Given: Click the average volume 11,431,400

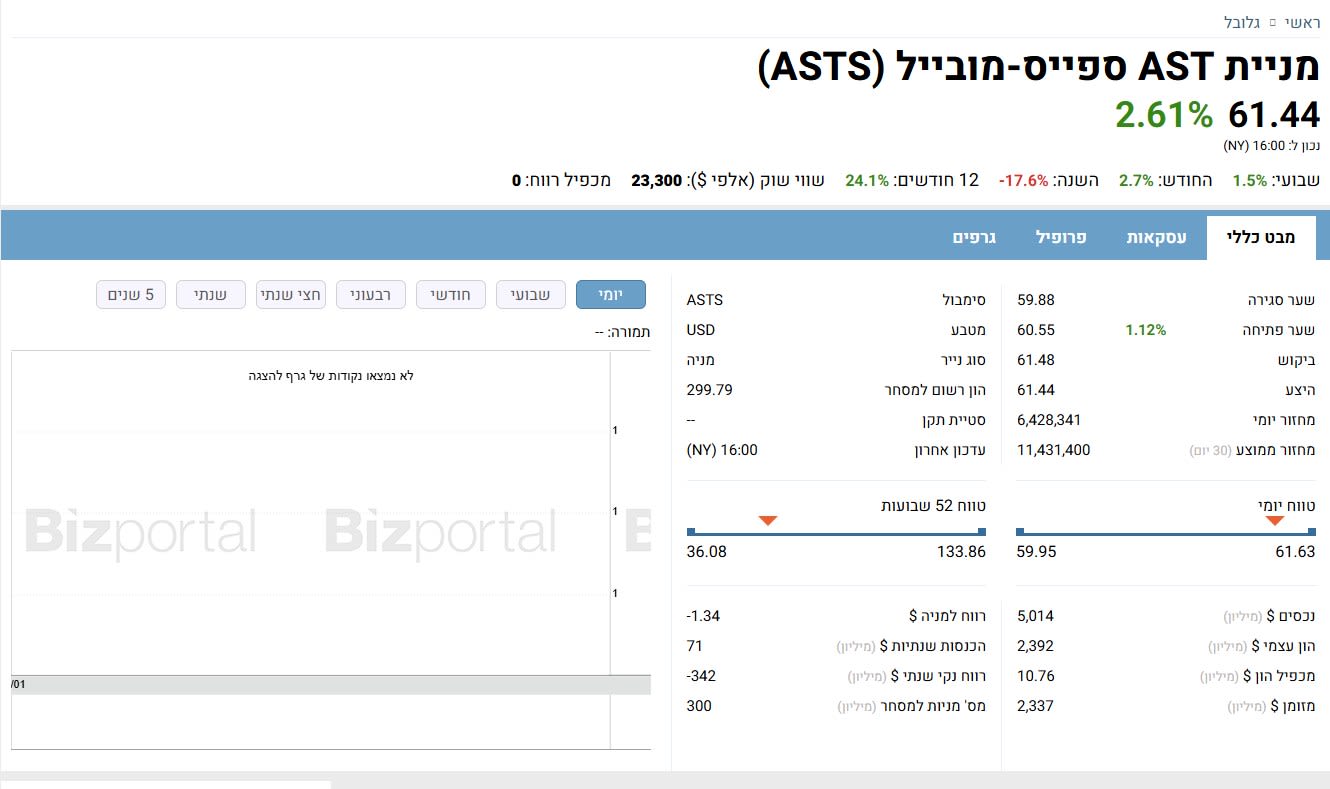Looking at the screenshot, I should [1054, 450].
